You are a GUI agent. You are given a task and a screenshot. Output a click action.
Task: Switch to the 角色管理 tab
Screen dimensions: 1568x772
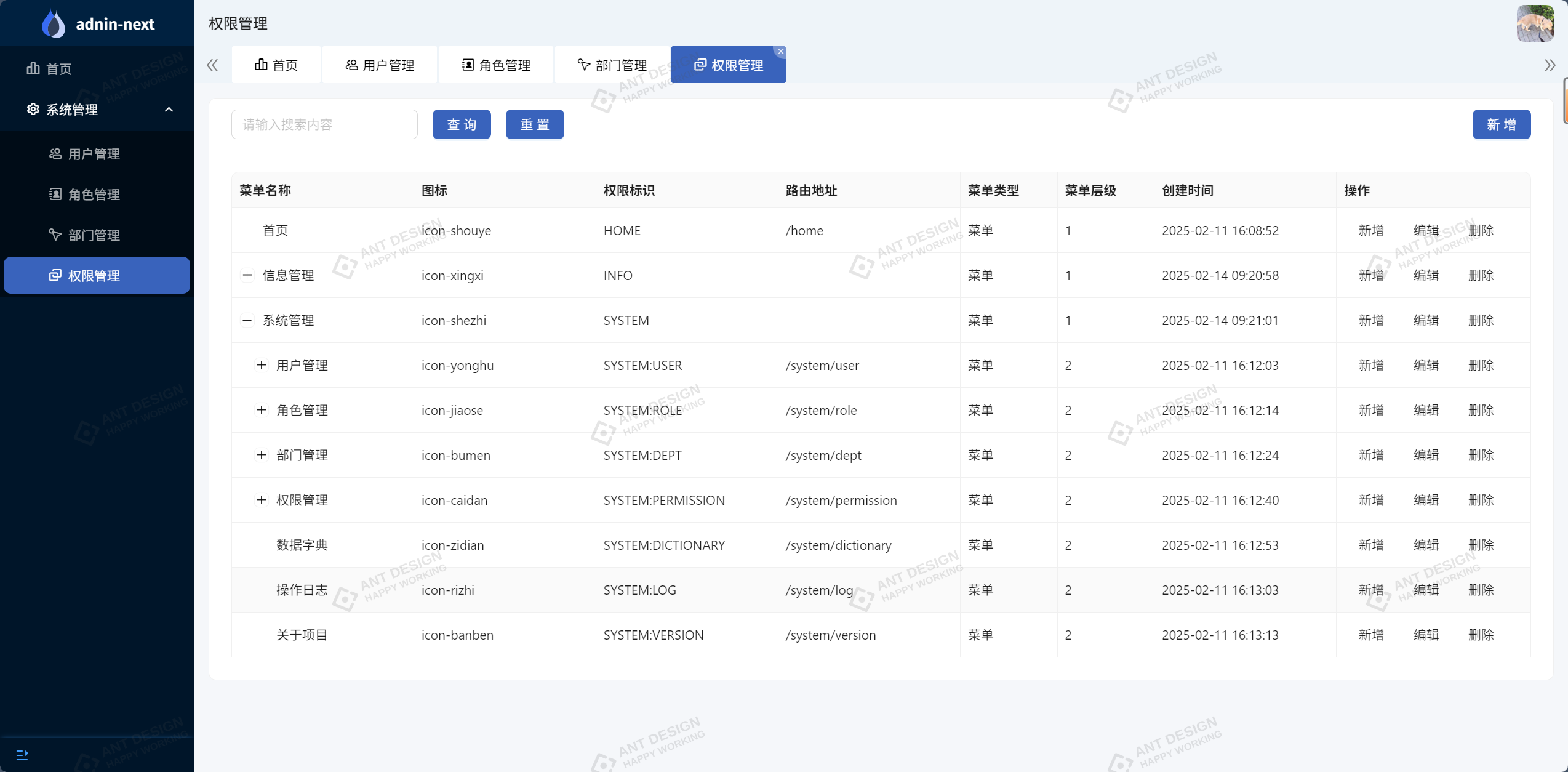496,65
